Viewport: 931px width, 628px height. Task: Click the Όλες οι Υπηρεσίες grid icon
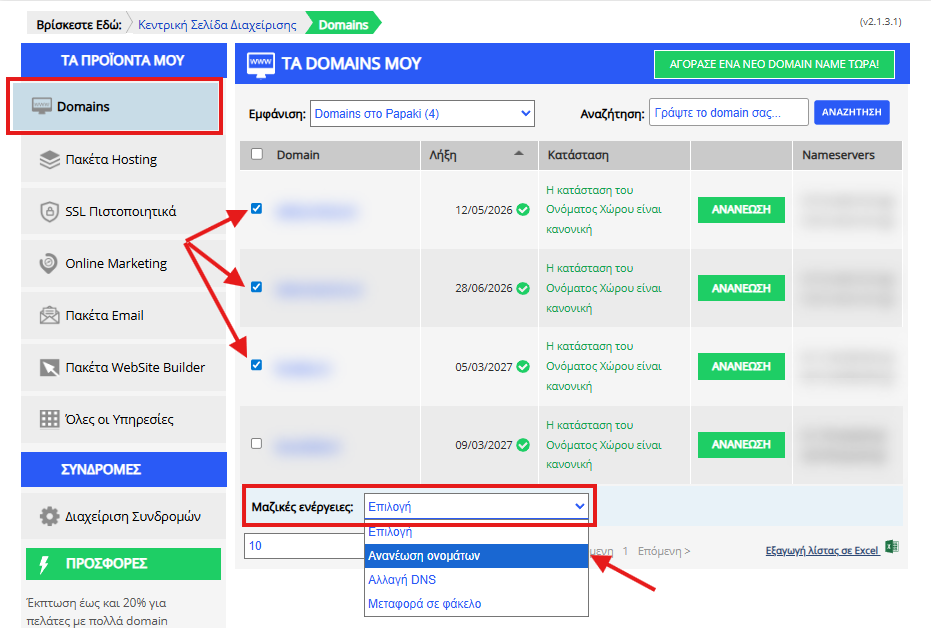click(50, 419)
